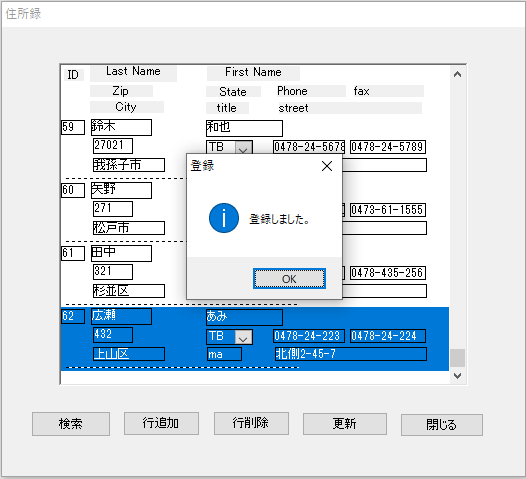The image size is (526, 479).
Task: Click the street field showing 北側2-45-7
Action: [x=351, y=354]
